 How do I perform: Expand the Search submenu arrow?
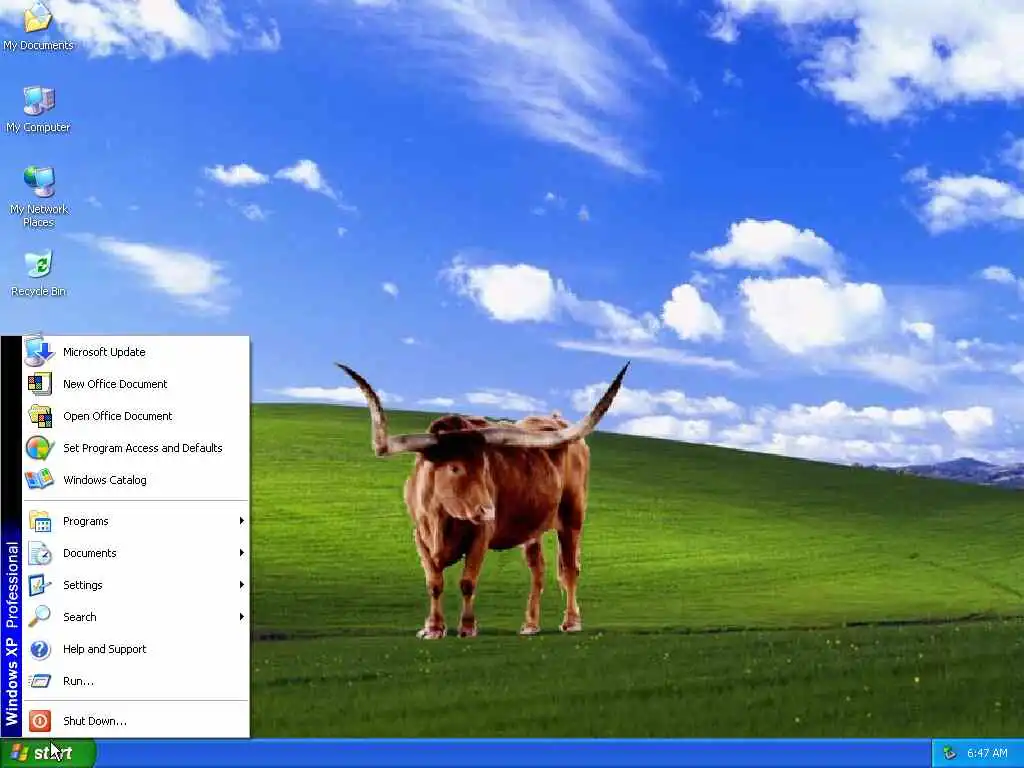pos(242,616)
